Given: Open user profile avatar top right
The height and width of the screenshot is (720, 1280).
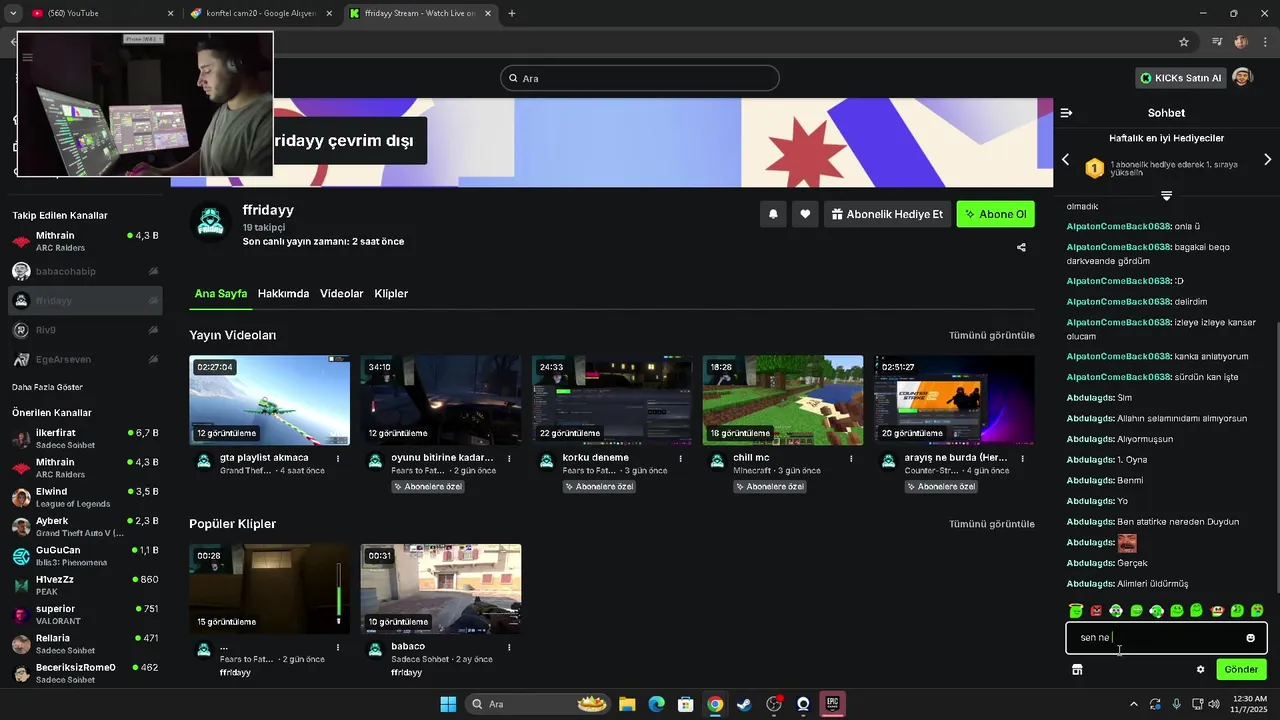Looking at the screenshot, I should click(1242, 77).
